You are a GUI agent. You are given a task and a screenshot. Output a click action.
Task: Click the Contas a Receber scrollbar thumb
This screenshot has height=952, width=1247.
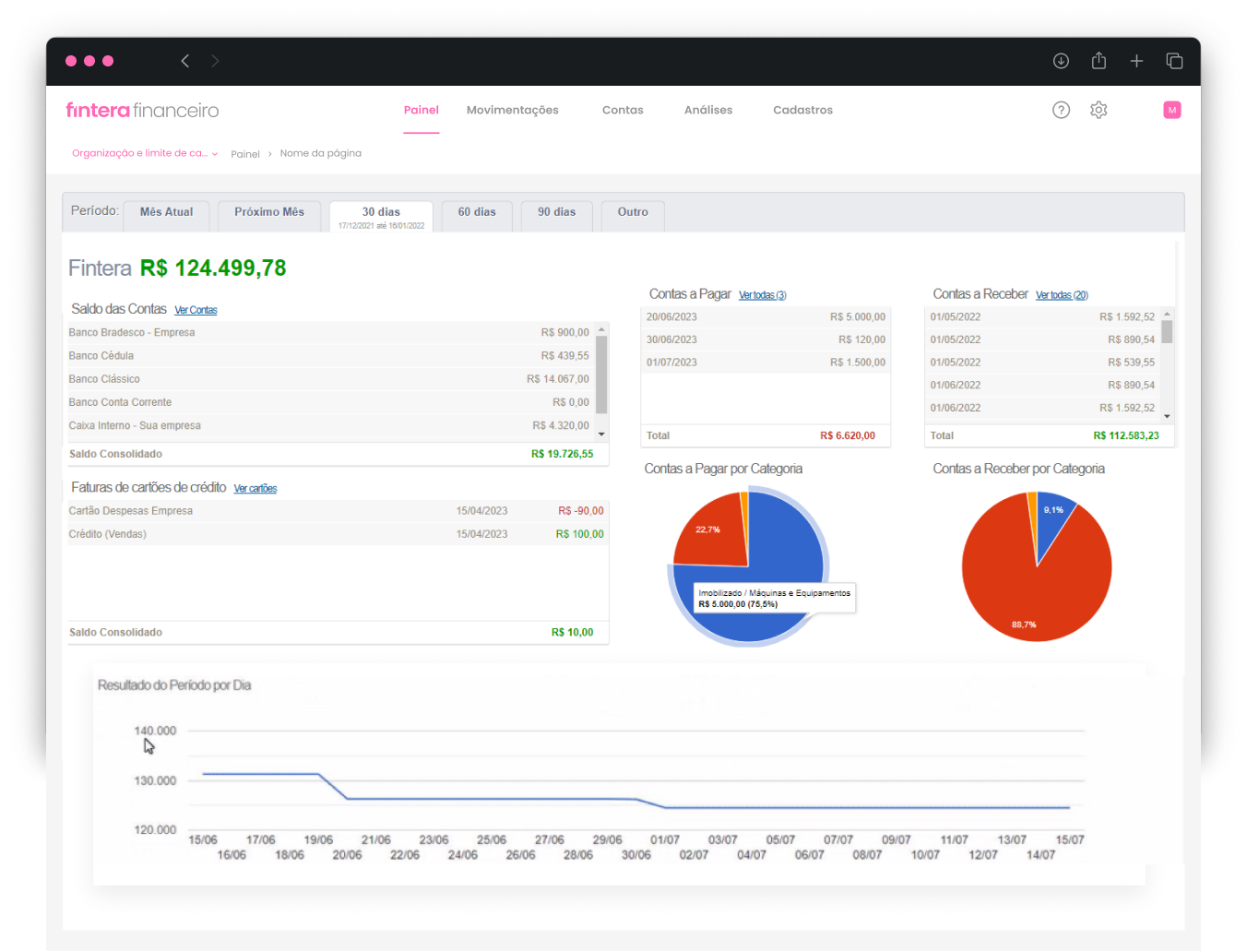tap(1167, 332)
